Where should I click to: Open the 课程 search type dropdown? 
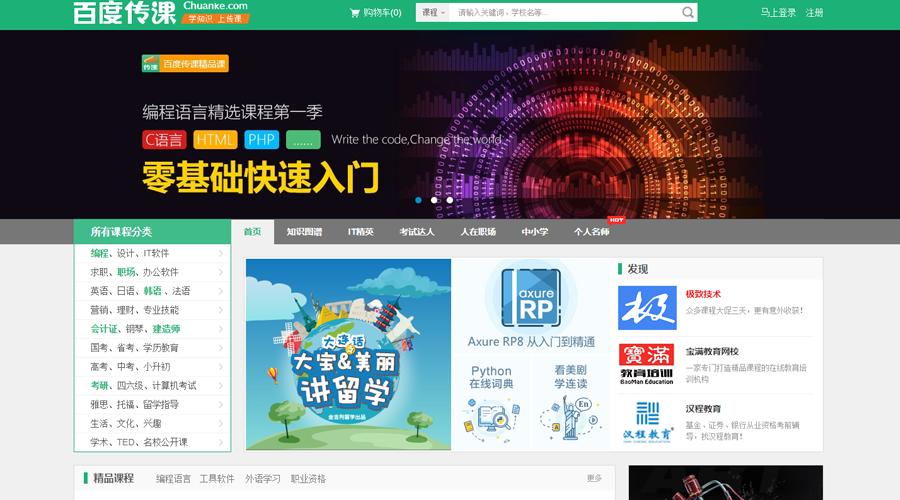[x=433, y=12]
